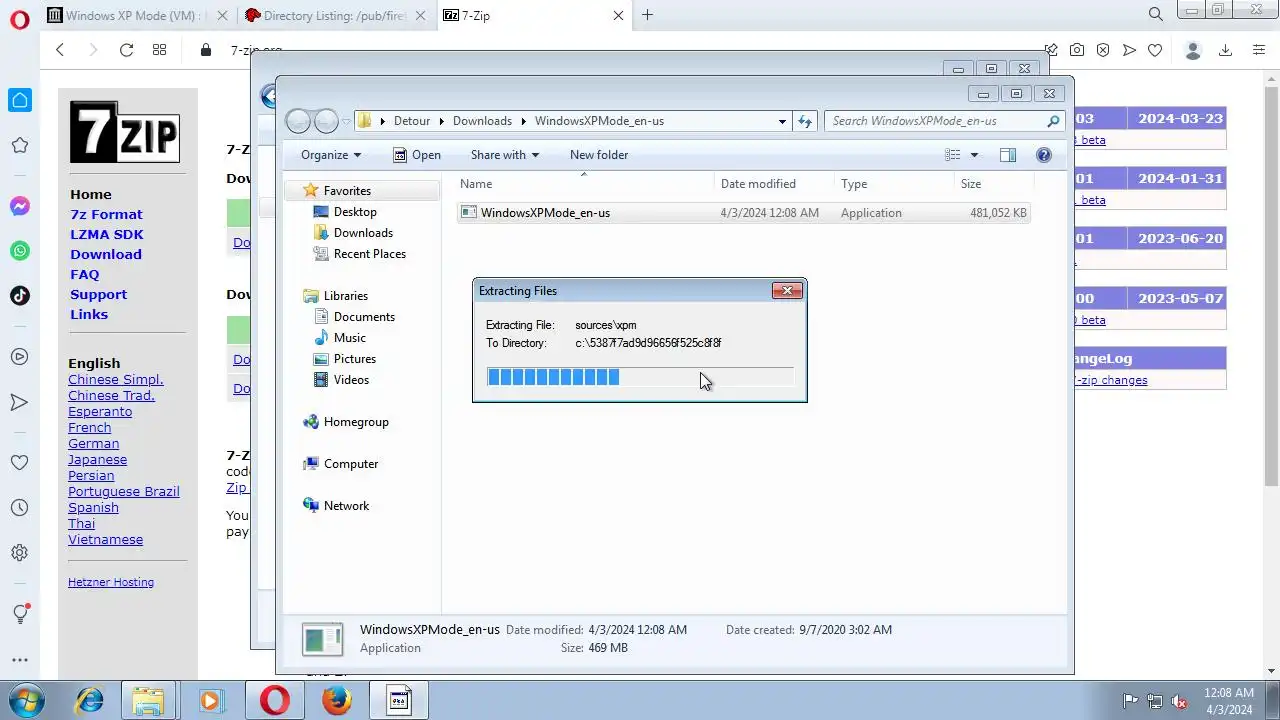Open LZMA SDK link

tap(107, 234)
